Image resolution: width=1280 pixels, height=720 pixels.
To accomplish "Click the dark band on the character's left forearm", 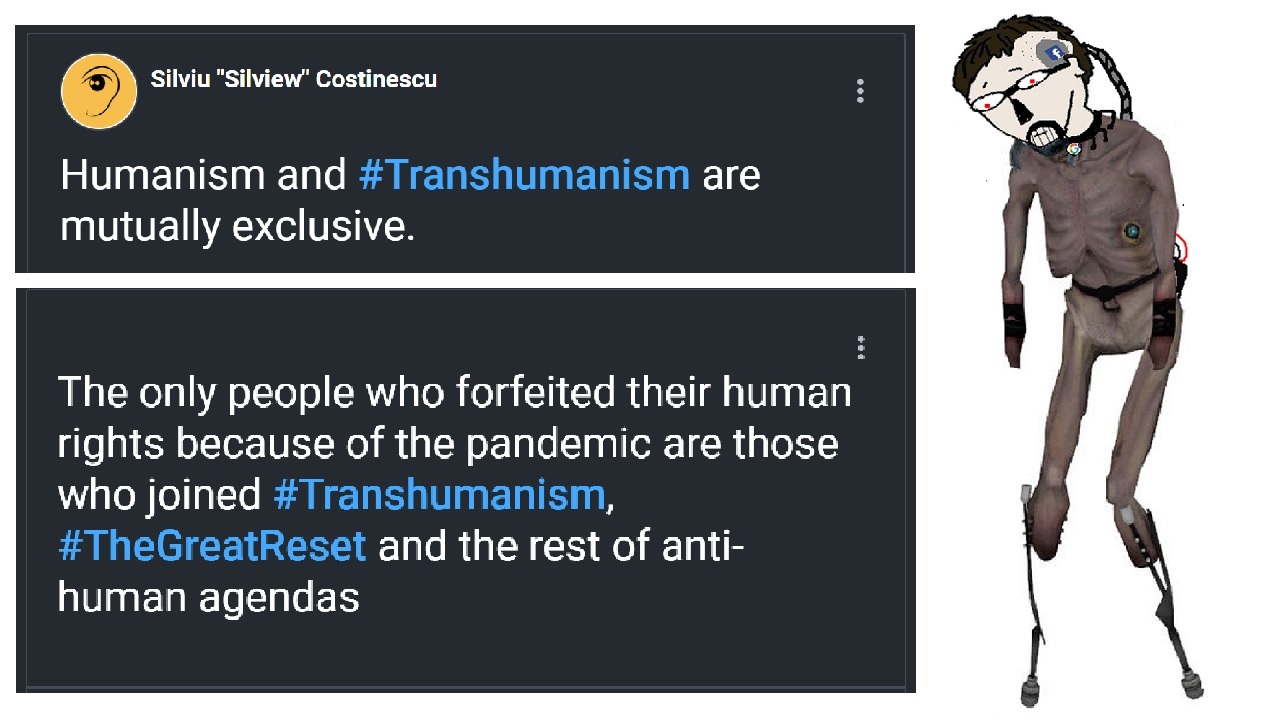I will click(1018, 322).
